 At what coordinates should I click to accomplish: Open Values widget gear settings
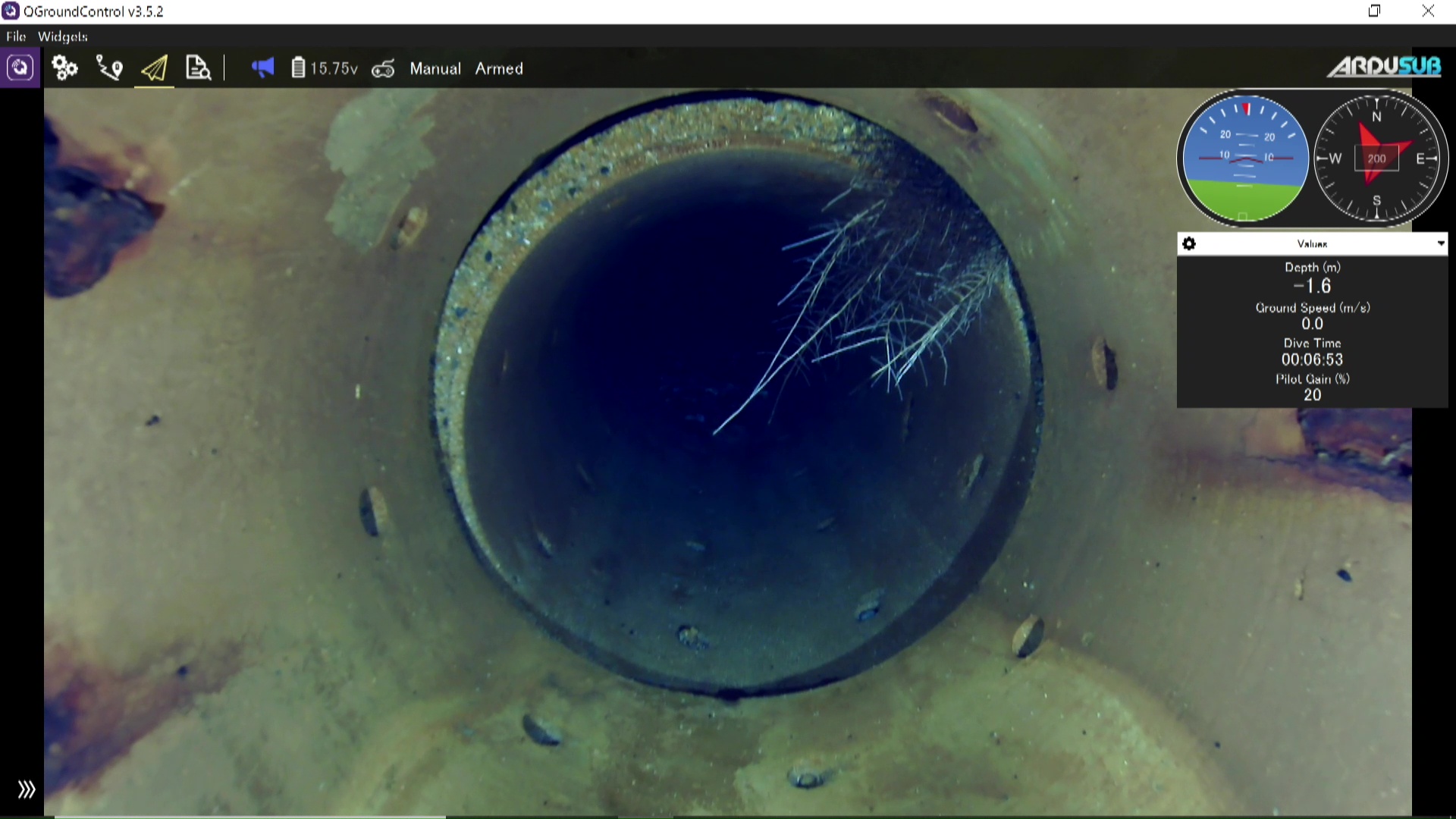[x=1189, y=243]
